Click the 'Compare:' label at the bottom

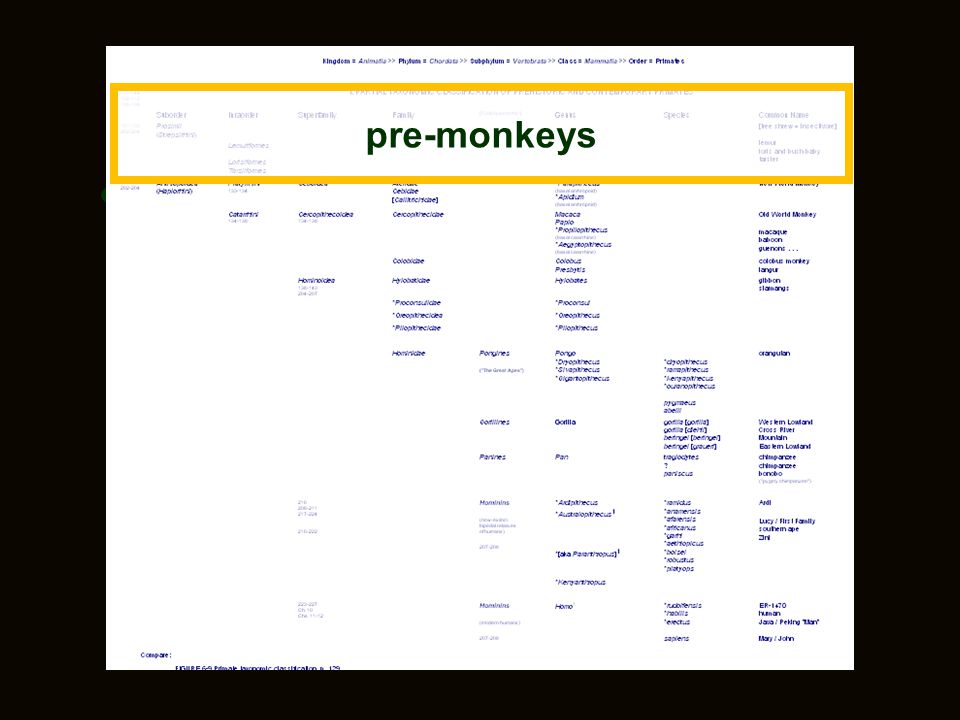tap(156, 655)
